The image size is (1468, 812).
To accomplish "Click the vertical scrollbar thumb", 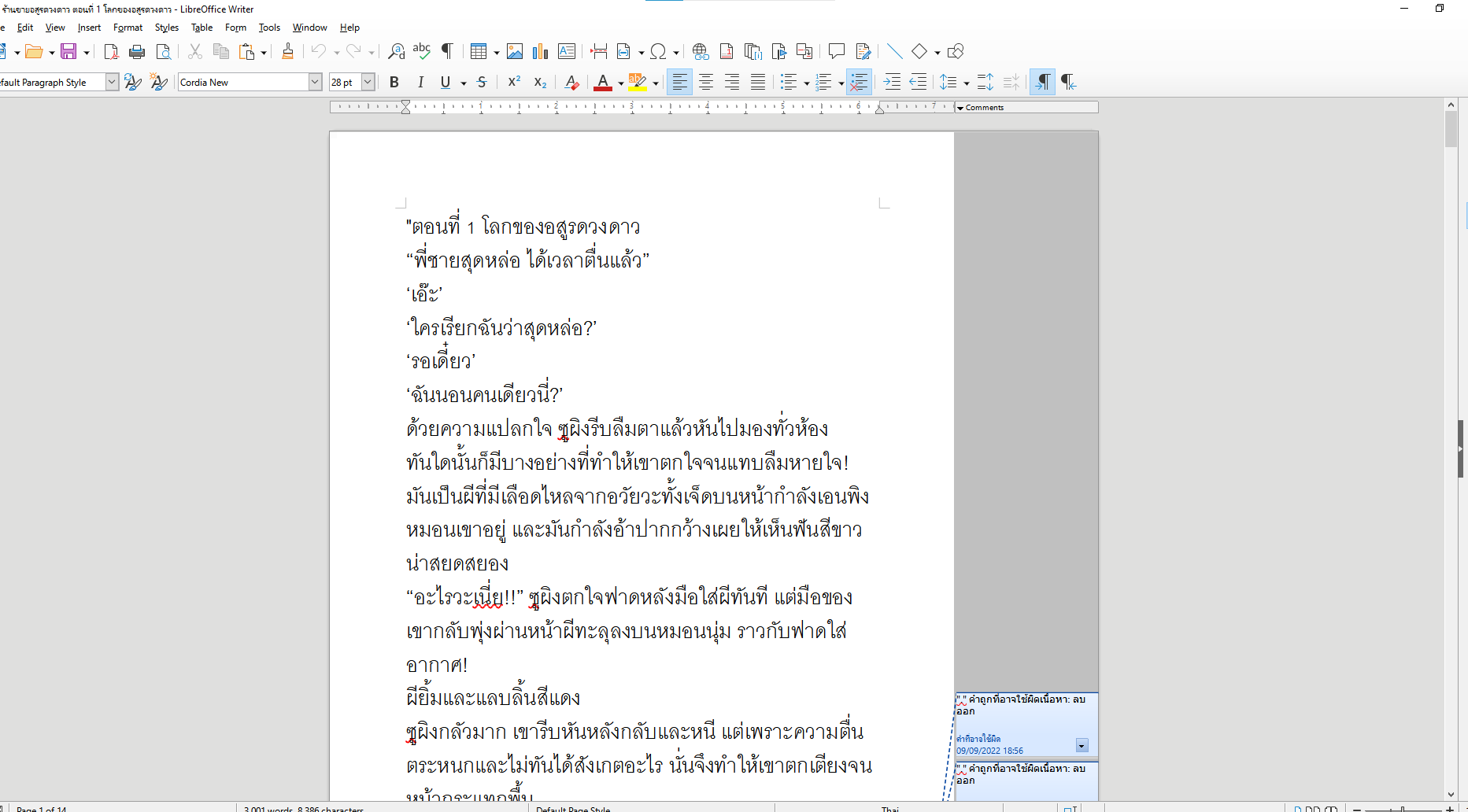I will [1451, 128].
